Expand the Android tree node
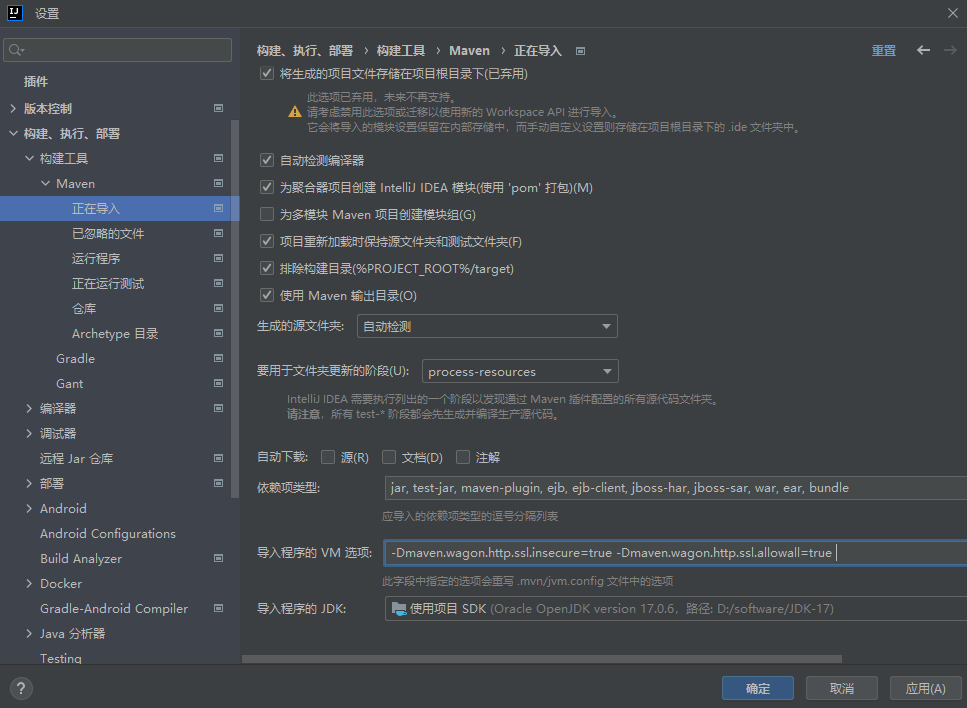The image size is (967, 708). pyautogui.click(x=29, y=508)
